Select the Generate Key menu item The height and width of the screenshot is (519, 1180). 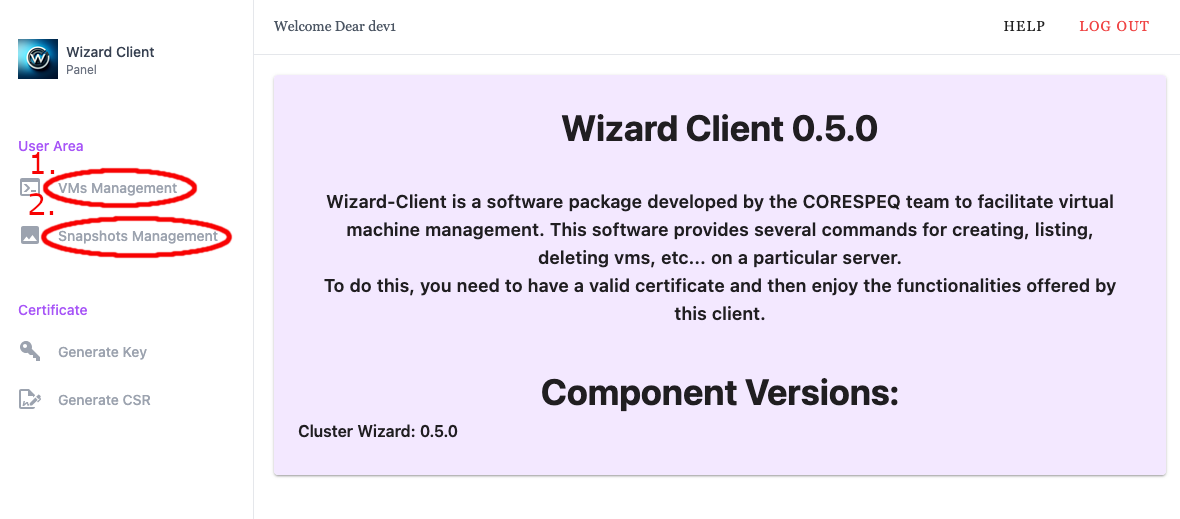pyautogui.click(x=102, y=352)
